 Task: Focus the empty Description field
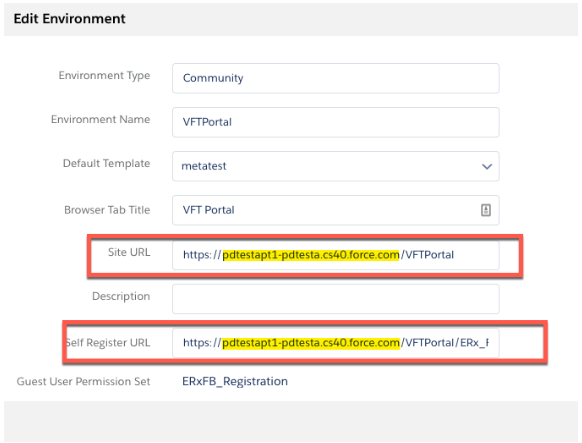[336, 299]
